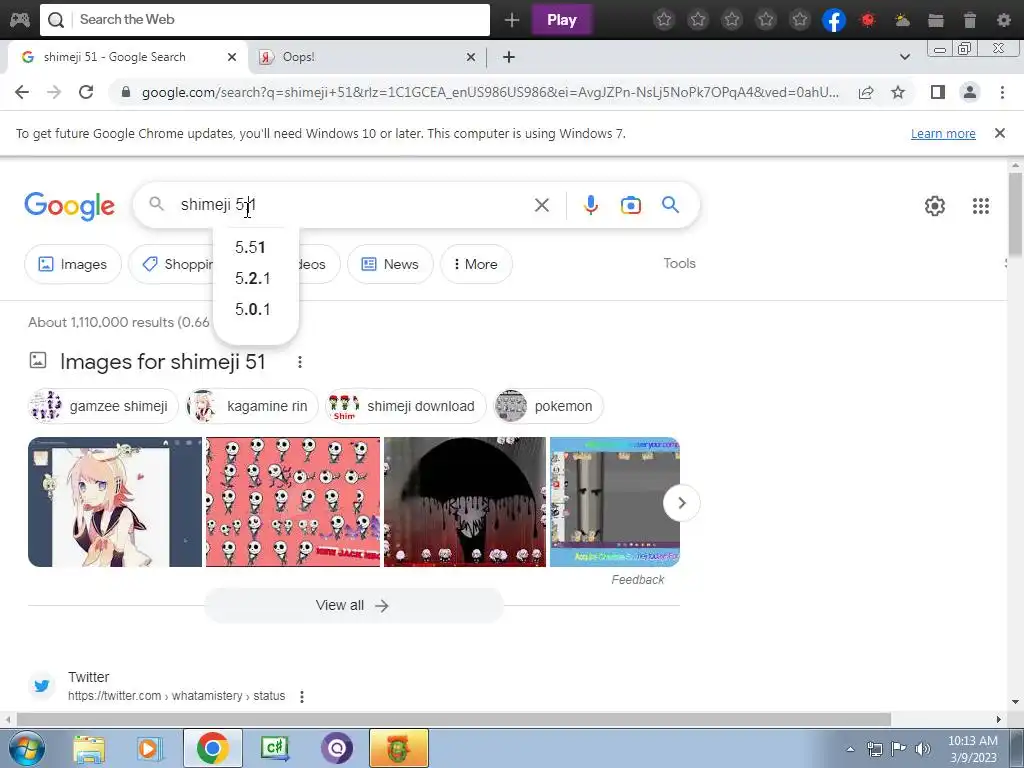Click the Google logo

(x=69, y=206)
